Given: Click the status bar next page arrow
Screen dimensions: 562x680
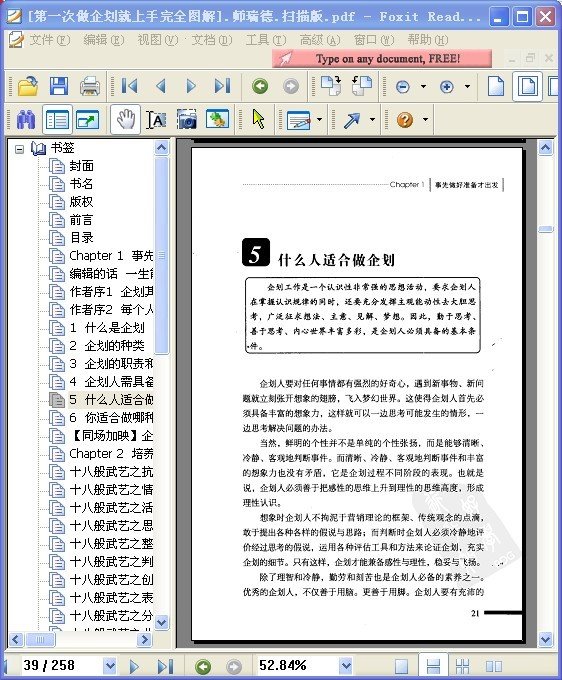Looking at the screenshot, I should pos(134,666).
